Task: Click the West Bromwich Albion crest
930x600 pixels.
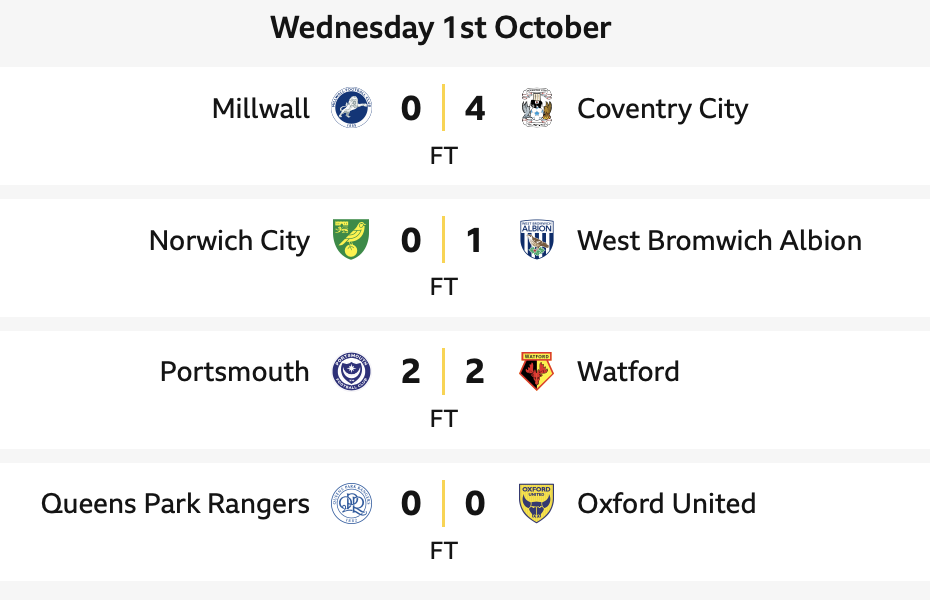Action: click(x=537, y=240)
